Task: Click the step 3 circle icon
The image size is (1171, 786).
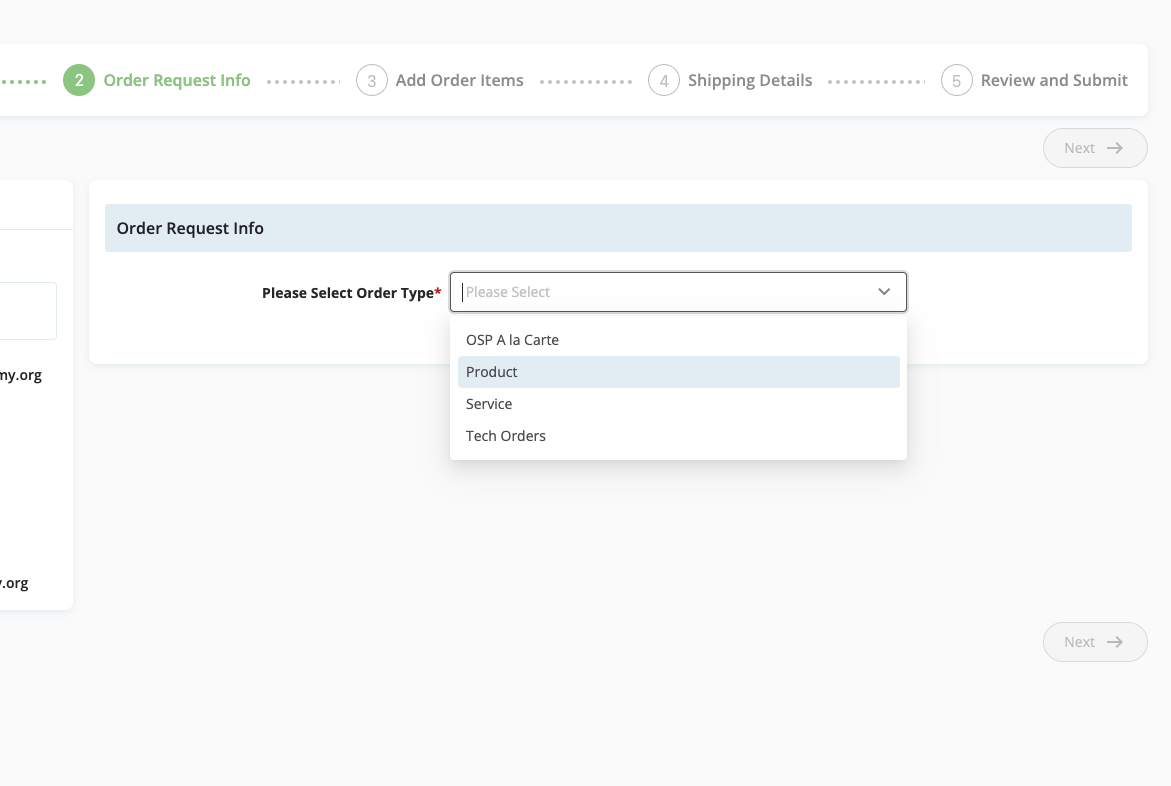Action: 372,81
